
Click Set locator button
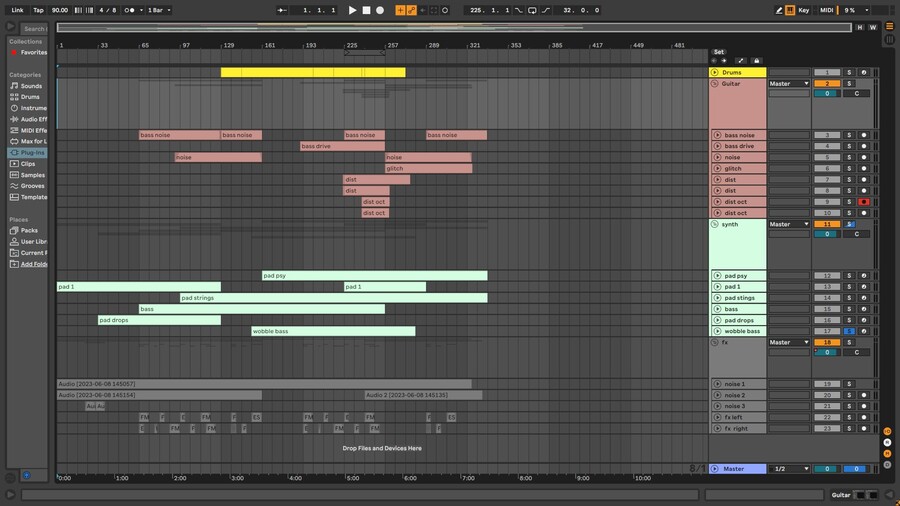(719, 52)
